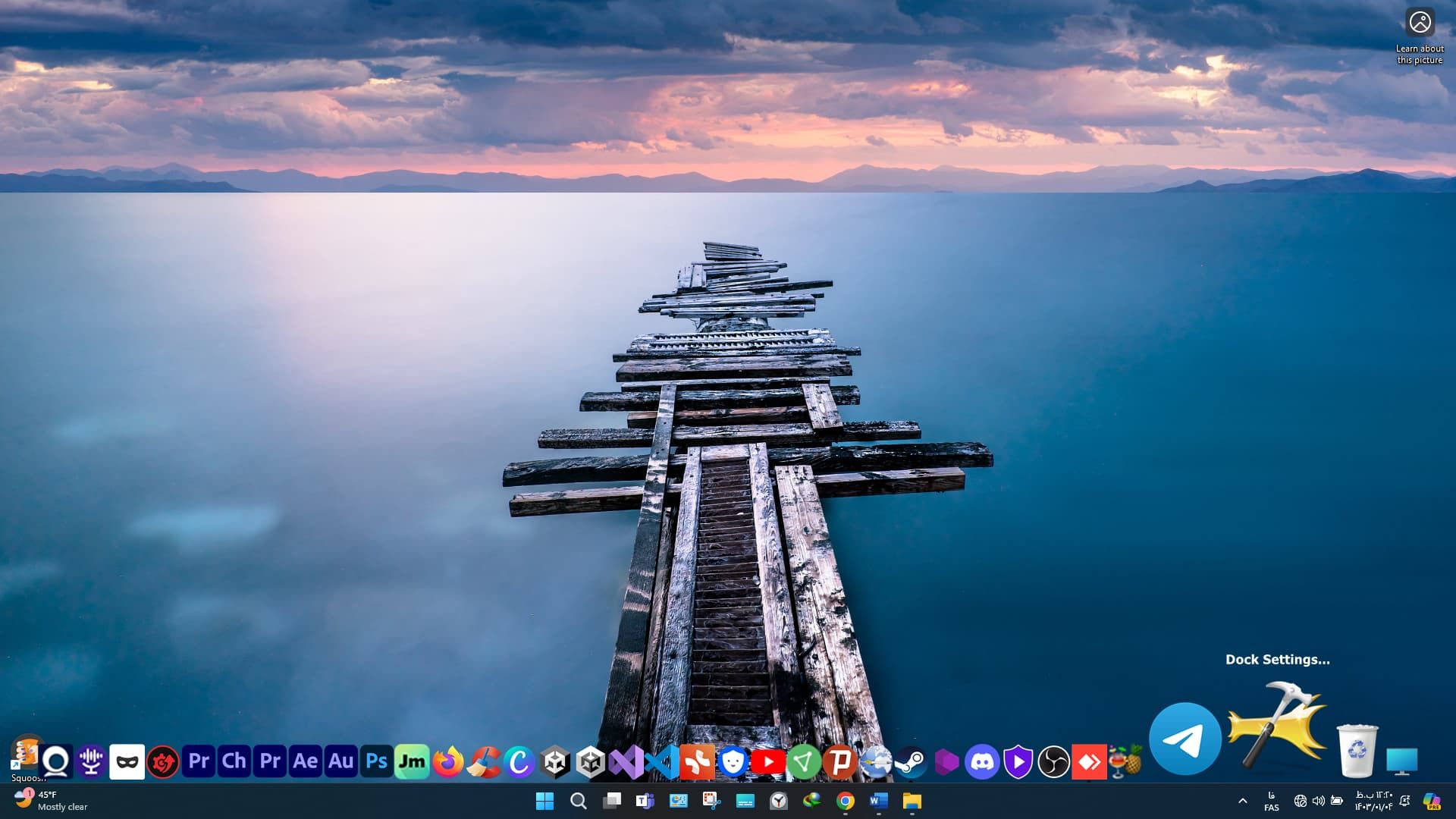Open notifications bell with do-not-disturb

[1404, 801]
